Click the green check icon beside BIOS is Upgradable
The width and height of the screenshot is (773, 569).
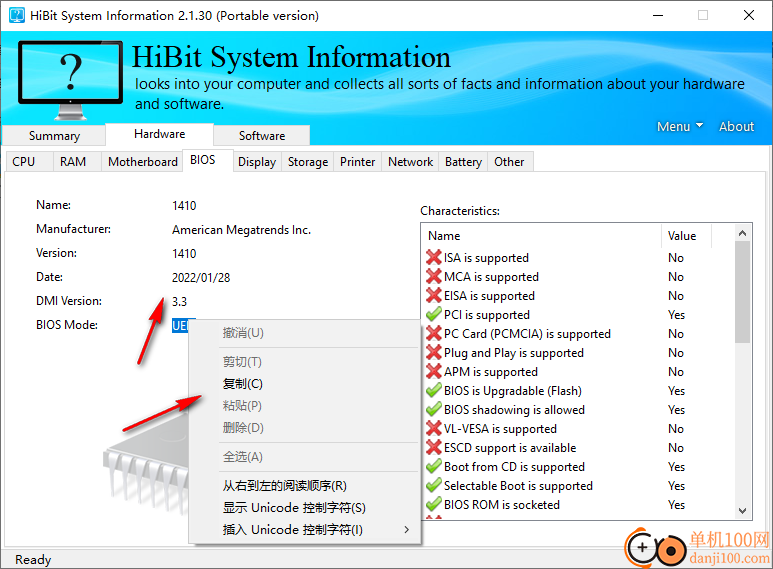click(x=433, y=390)
